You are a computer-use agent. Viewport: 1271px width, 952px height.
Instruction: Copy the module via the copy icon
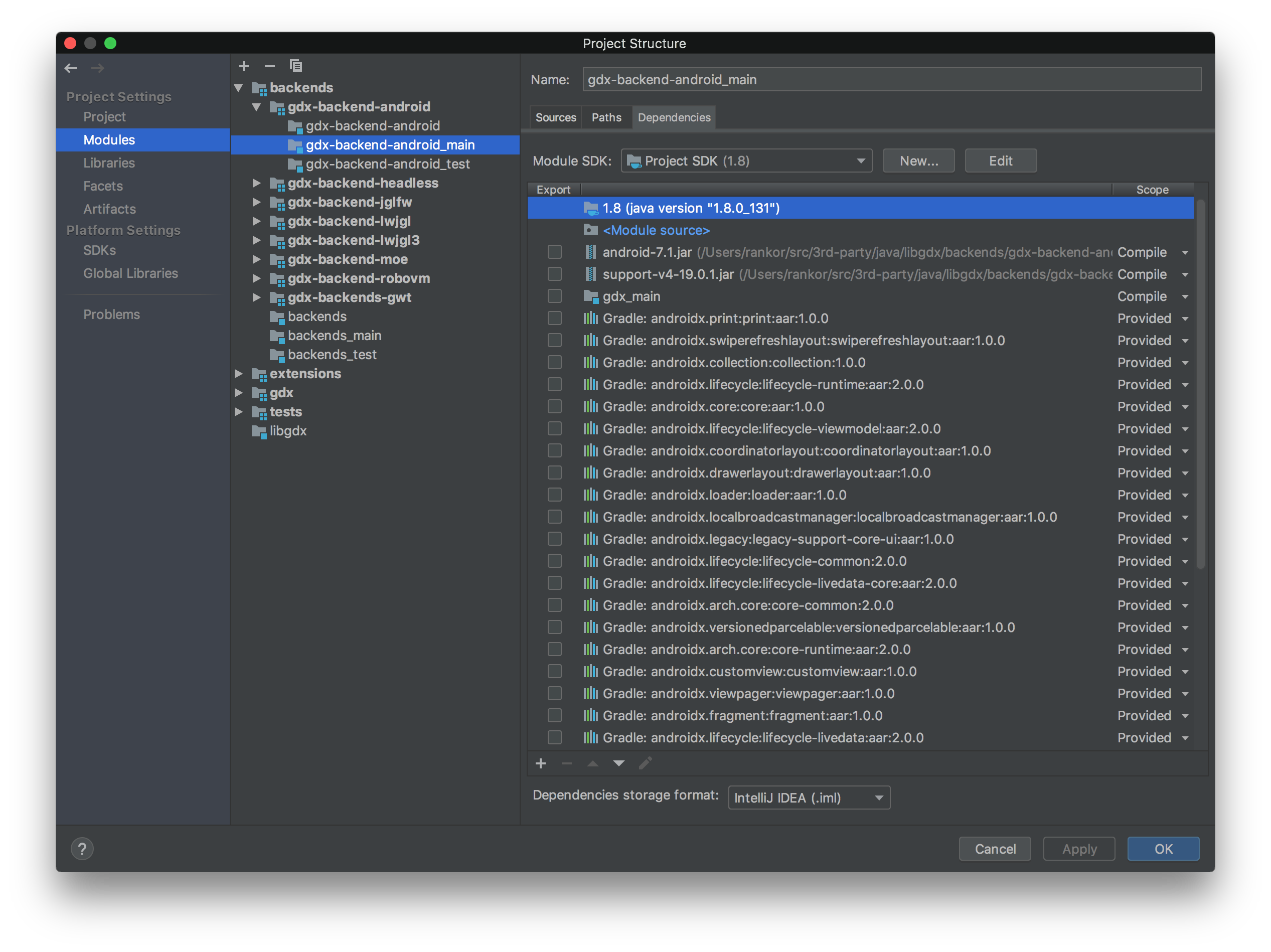point(296,66)
